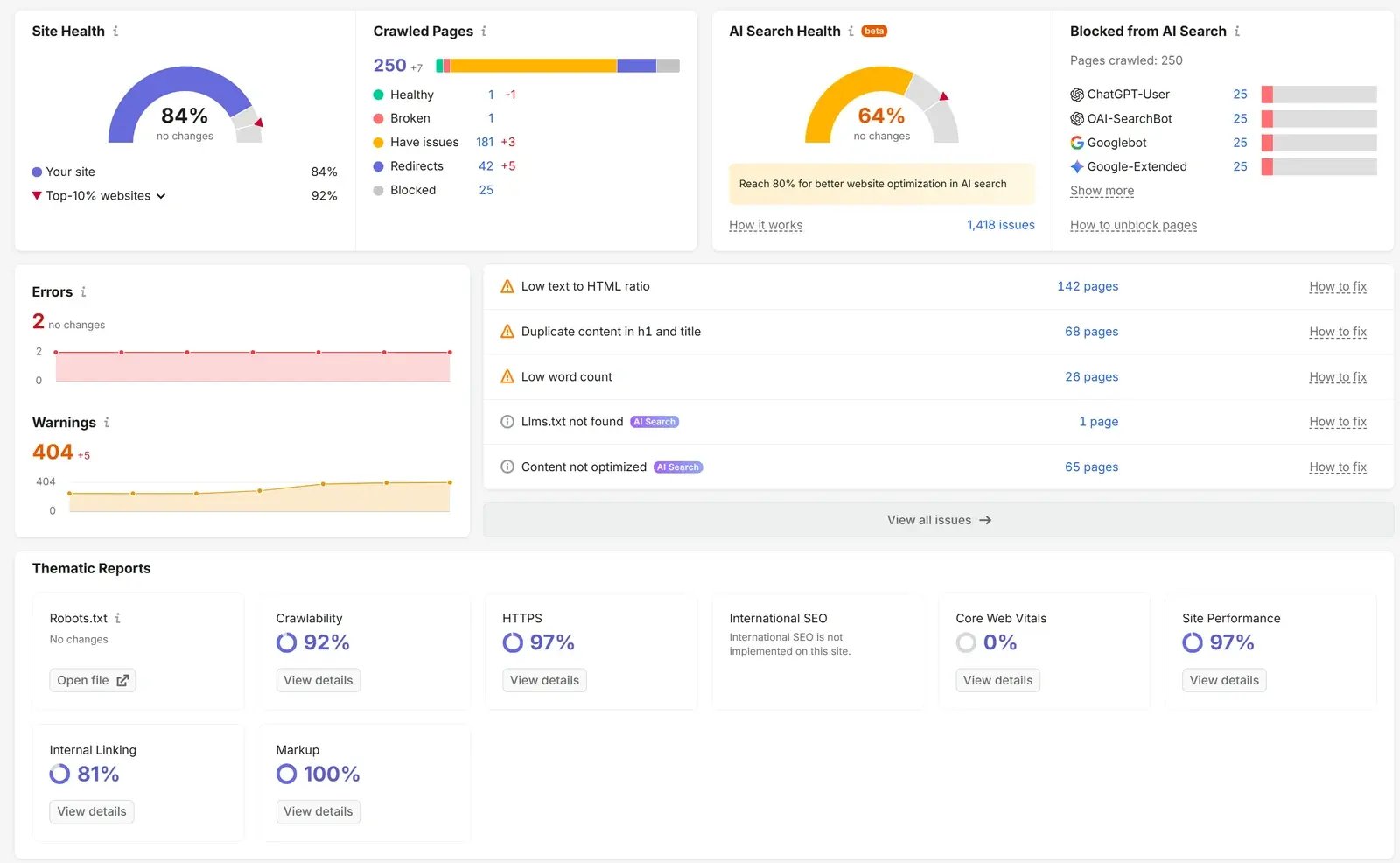Click View details for HTTPS

[544, 680]
